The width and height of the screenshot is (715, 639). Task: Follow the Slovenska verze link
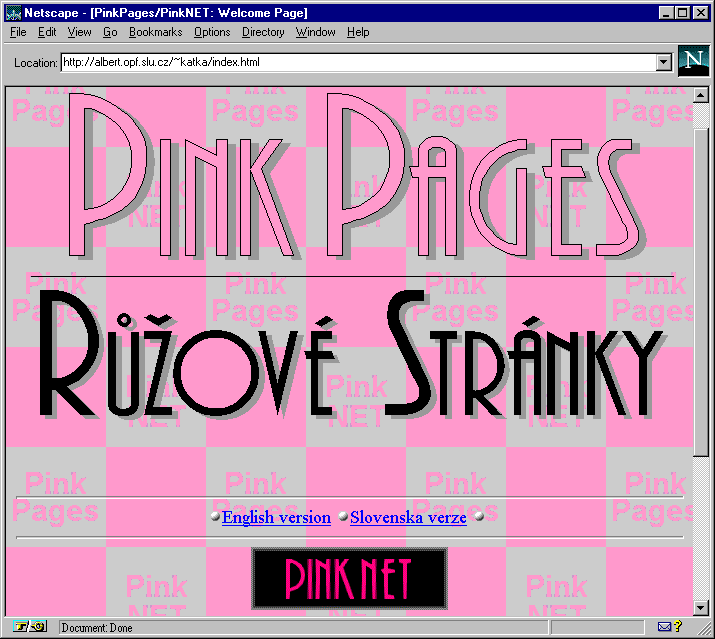(408, 518)
